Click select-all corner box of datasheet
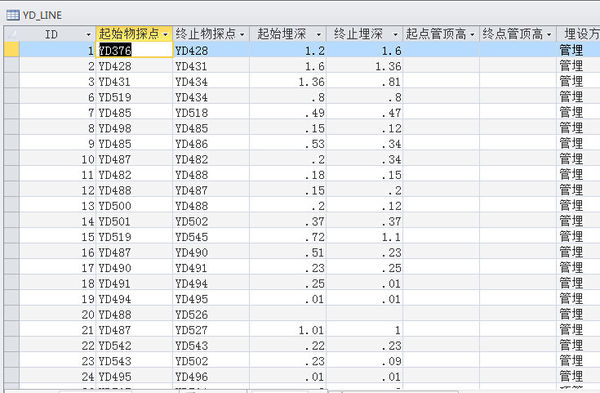 click(x=12, y=34)
